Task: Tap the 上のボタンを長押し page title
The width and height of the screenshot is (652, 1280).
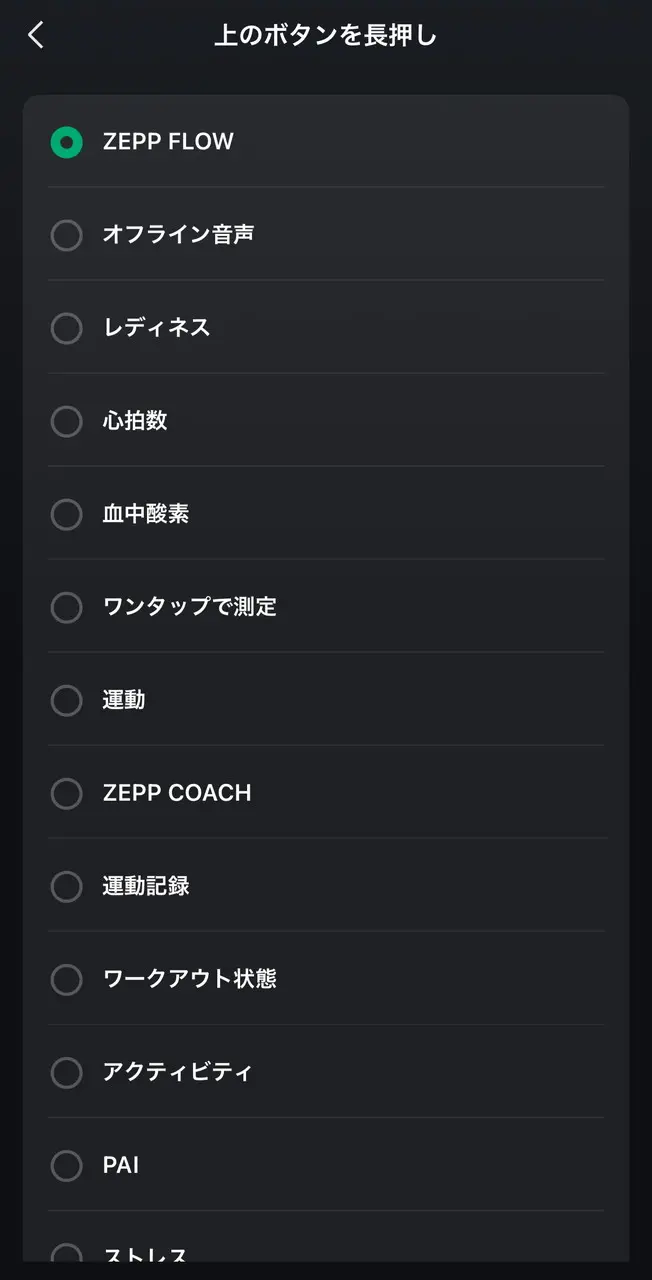Action: 326,36
